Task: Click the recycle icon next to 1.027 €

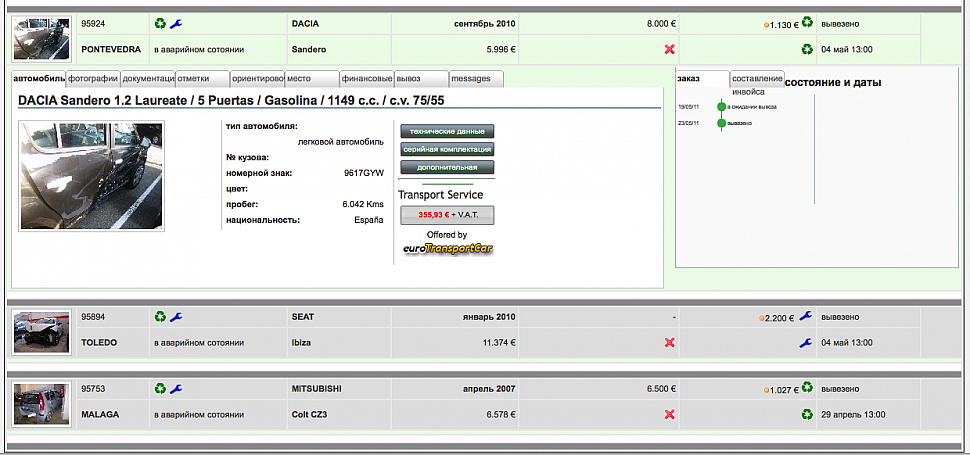Action: [807, 388]
